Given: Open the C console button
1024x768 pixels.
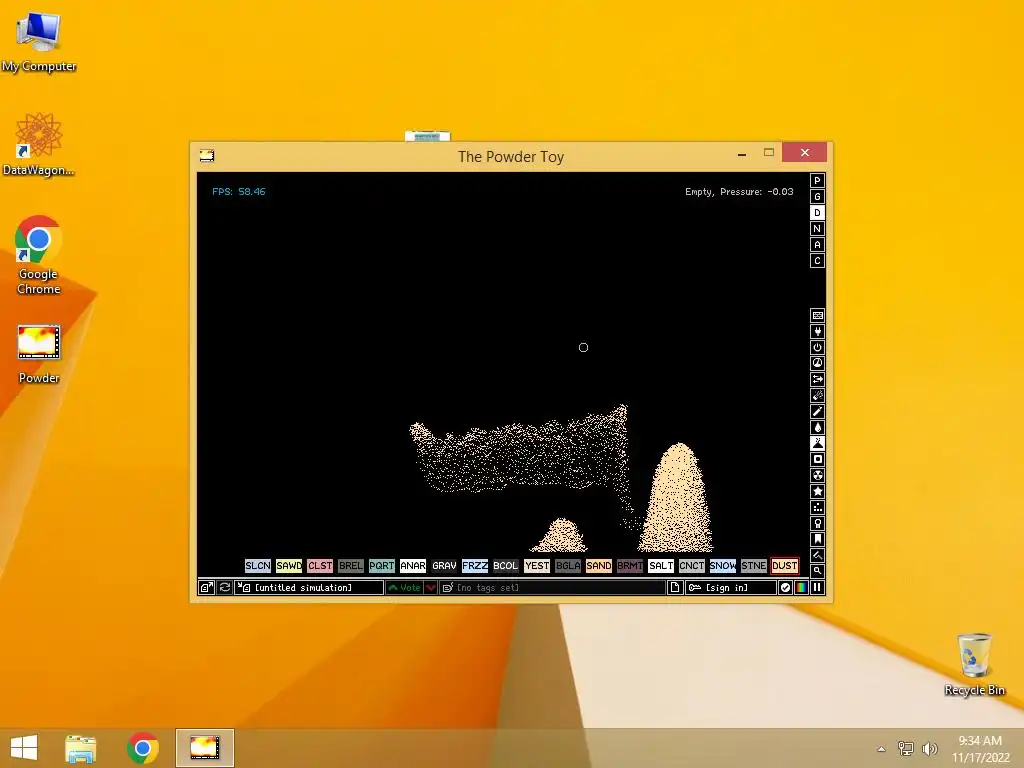Looking at the screenshot, I should tap(817, 261).
